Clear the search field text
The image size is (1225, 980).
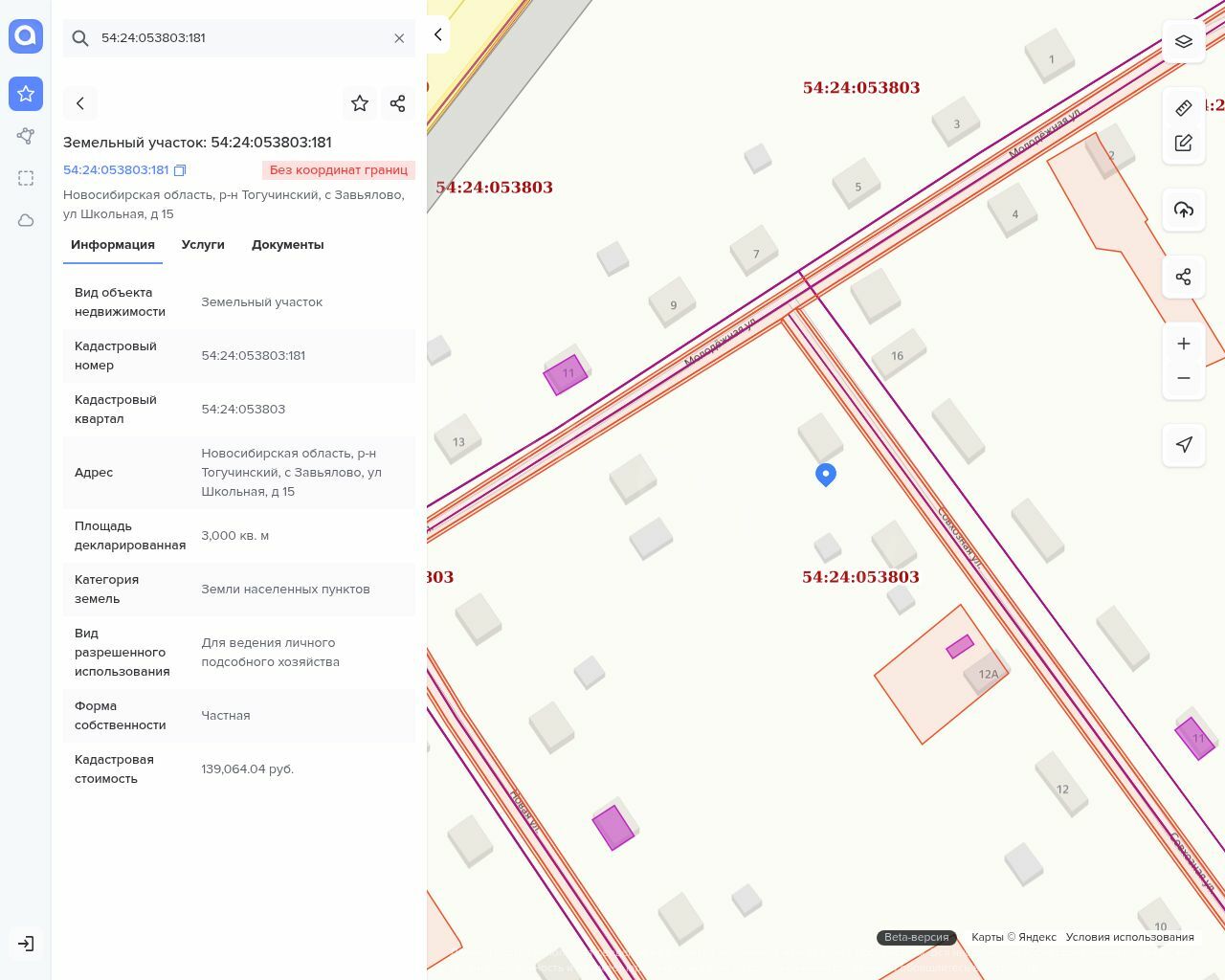(x=399, y=38)
